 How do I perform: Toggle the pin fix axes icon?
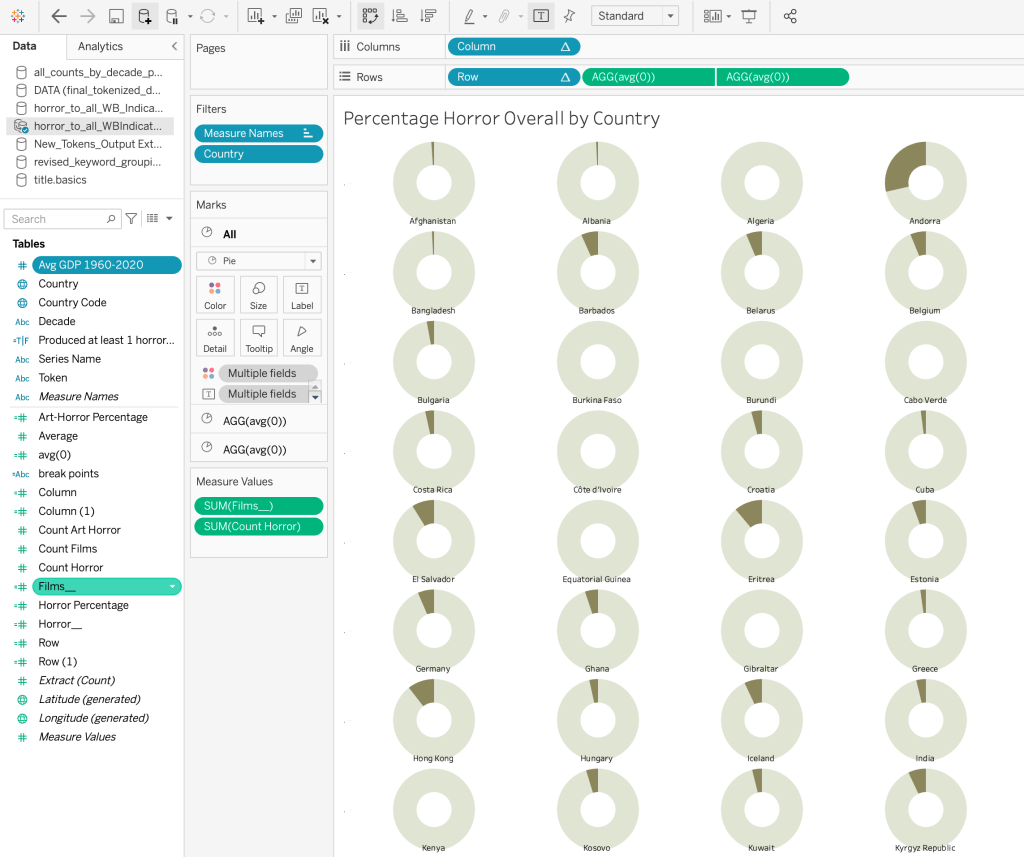tap(569, 16)
